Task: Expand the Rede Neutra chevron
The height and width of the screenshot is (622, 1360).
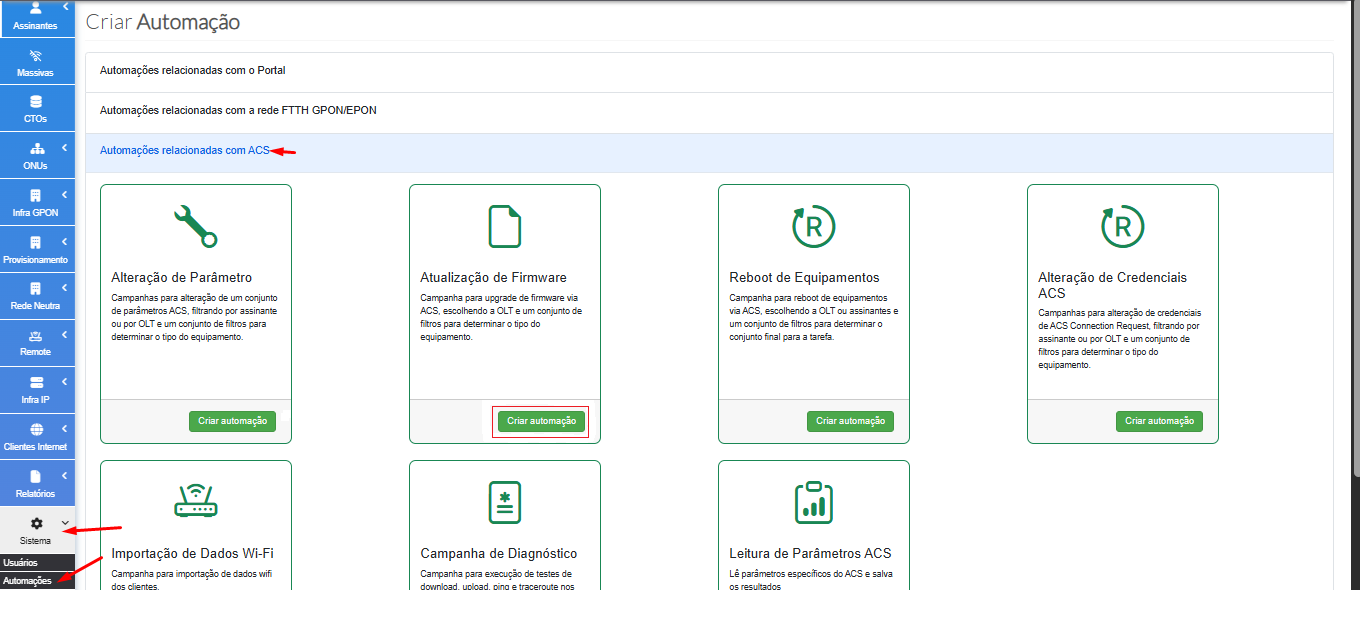Action: tap(65, 288)
